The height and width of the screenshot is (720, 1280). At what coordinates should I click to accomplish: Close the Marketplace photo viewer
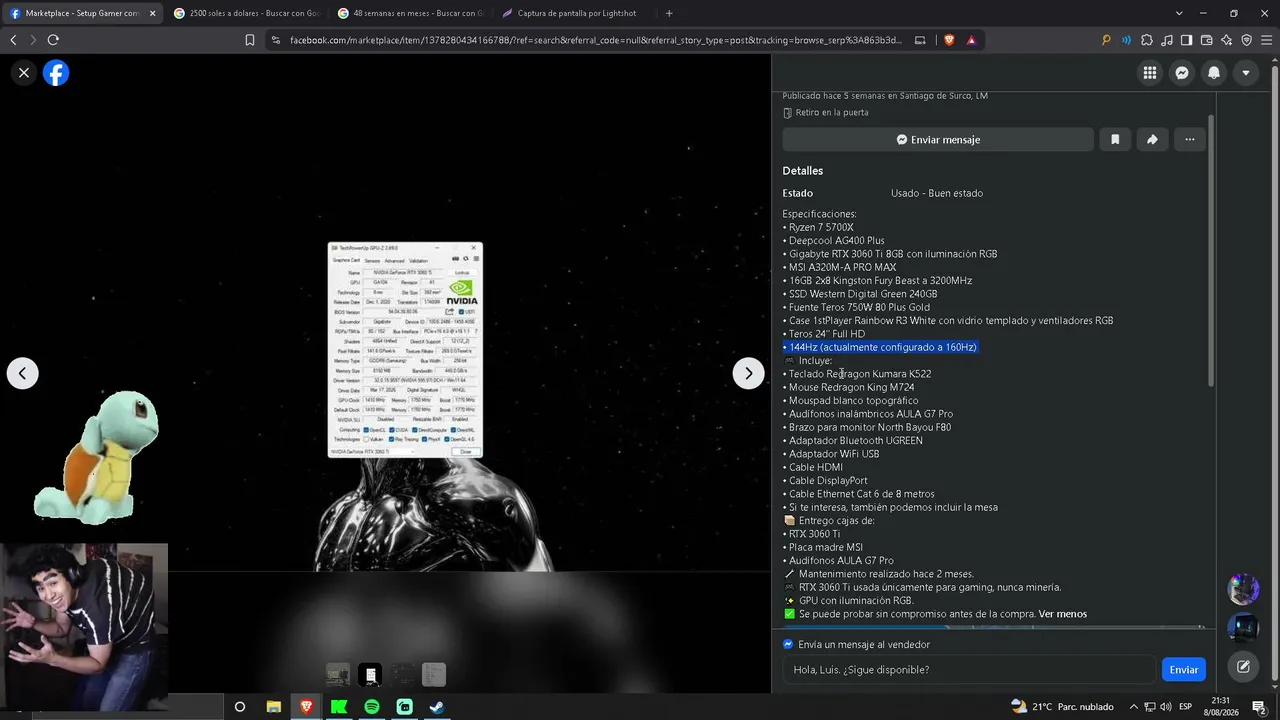[24, 73]
